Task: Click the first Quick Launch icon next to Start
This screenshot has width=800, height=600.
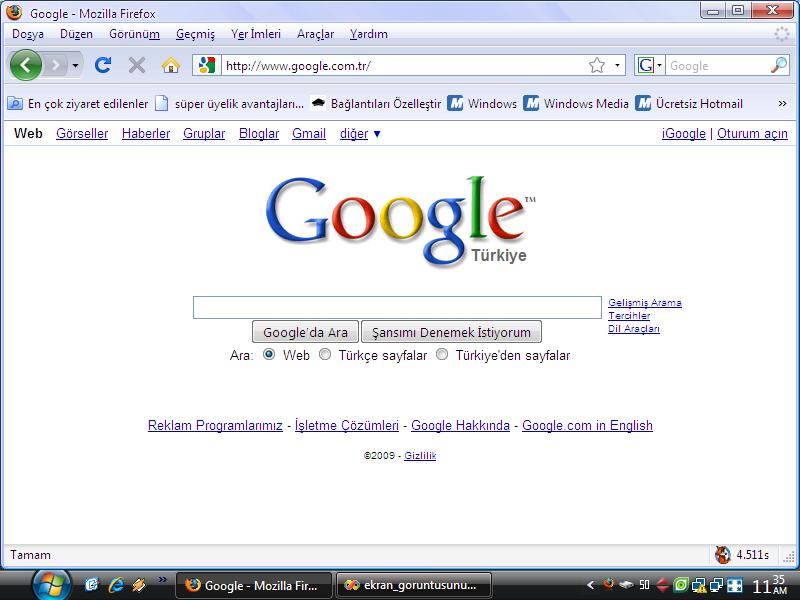Action: (x=92, y=585)
